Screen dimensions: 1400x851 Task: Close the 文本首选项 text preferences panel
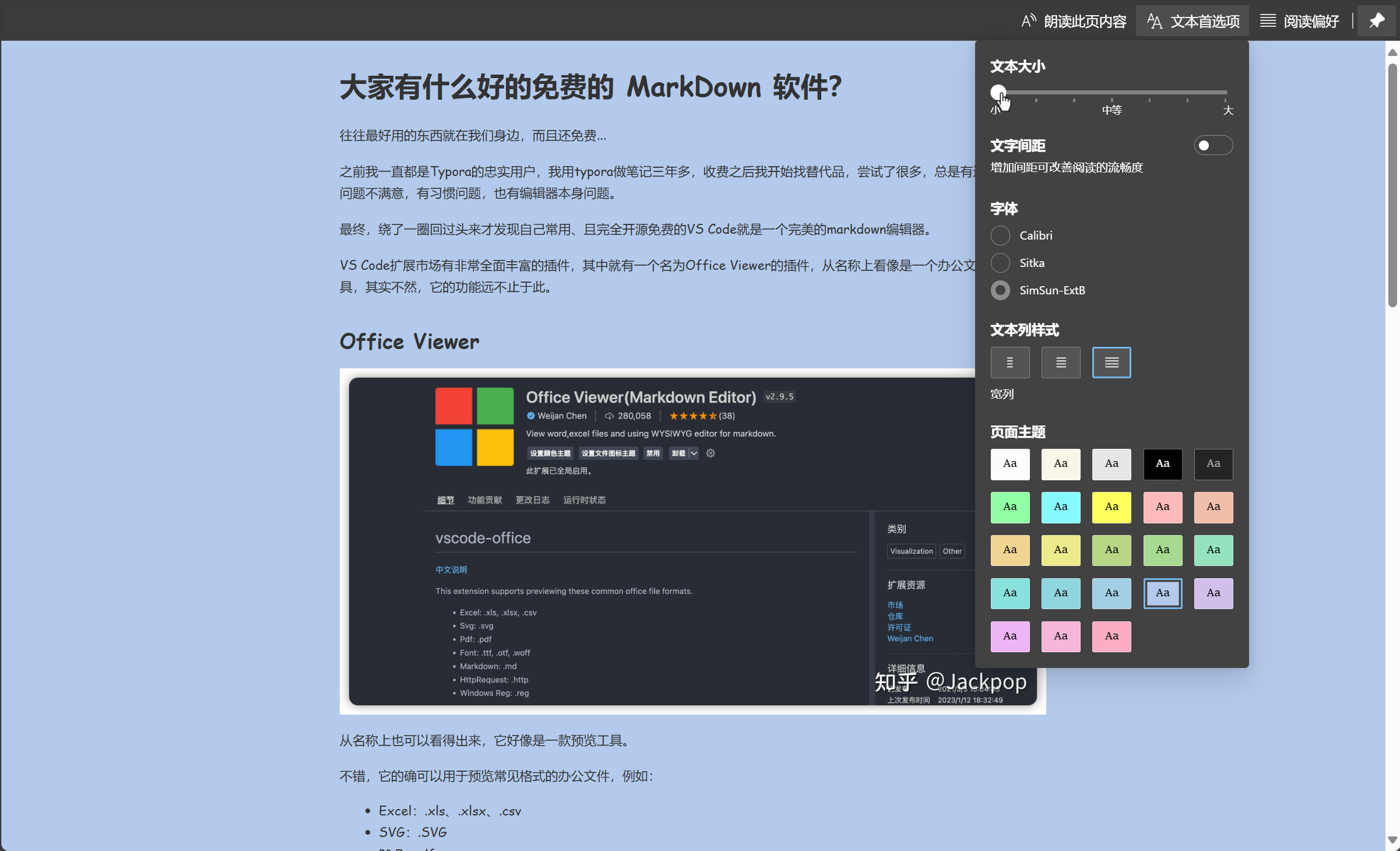(x=1192, y=22)
